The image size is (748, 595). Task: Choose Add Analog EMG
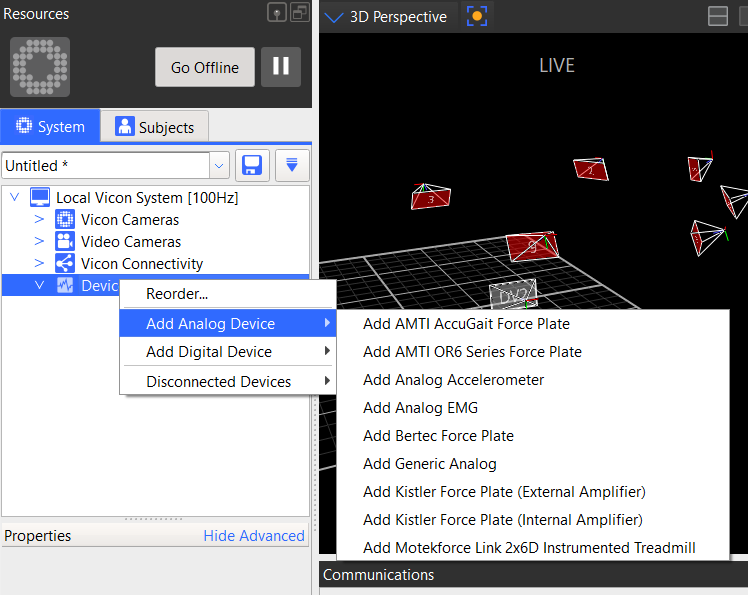(x=533, y=407)
